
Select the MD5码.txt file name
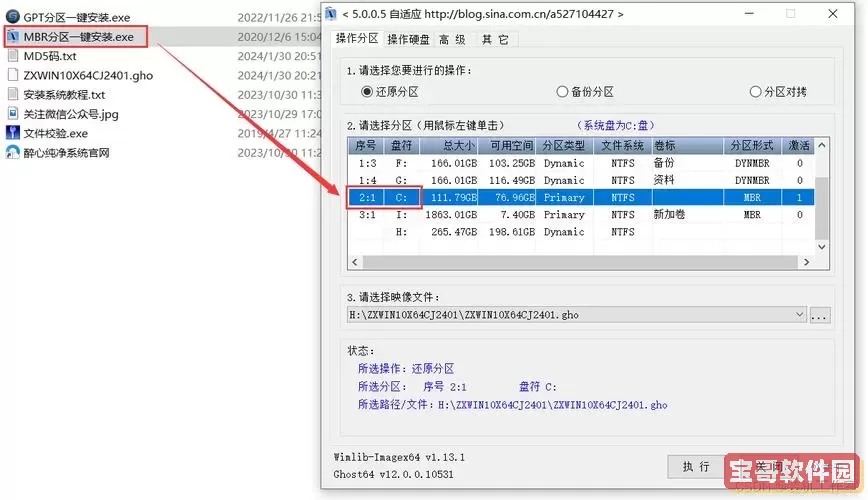50,56
